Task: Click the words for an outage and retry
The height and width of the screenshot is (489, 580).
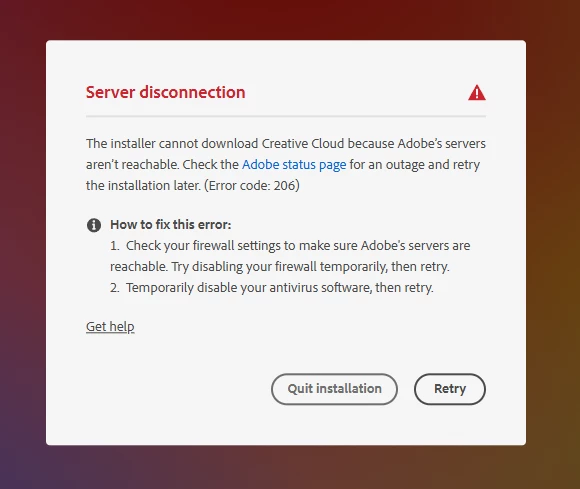Action: pos(415,165)
